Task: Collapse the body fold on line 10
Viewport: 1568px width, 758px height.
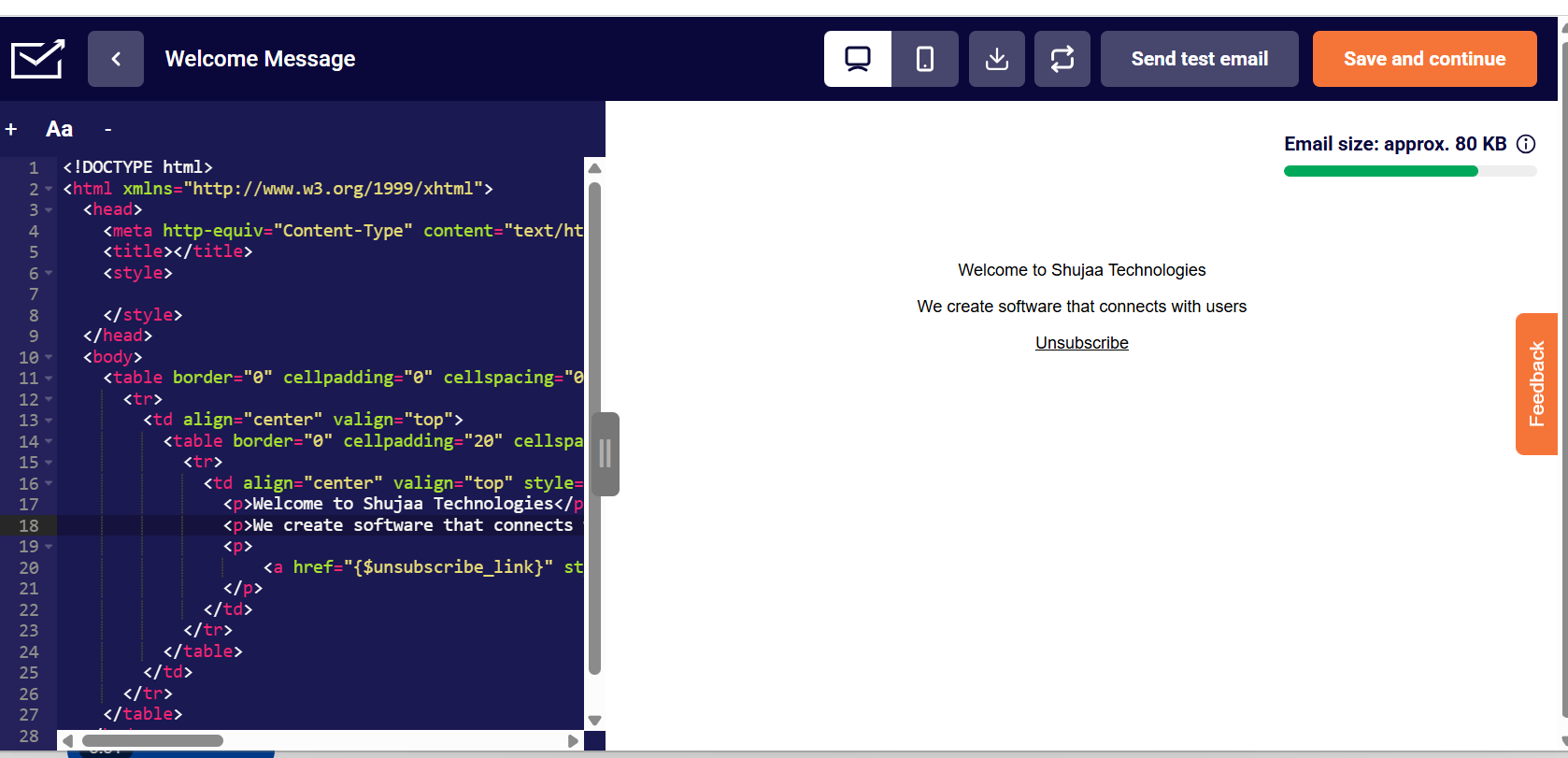Action: pos(49,358)
